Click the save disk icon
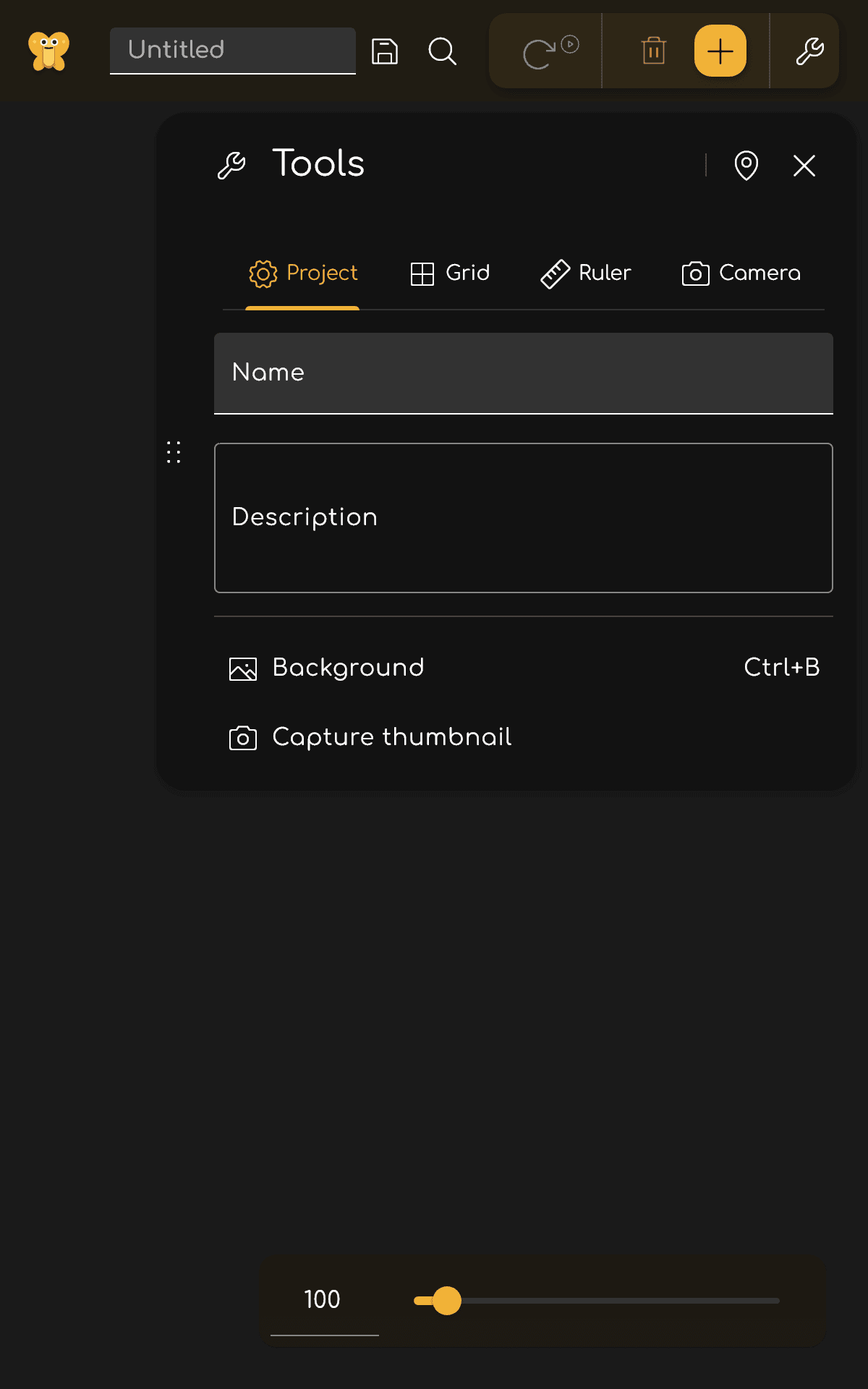The height and width of the screenshot is (1389, 868). tap(384, 51)
